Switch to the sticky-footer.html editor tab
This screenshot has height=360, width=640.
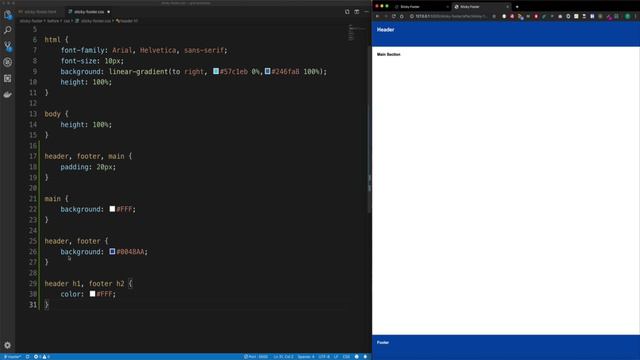(x=38, y=12)
